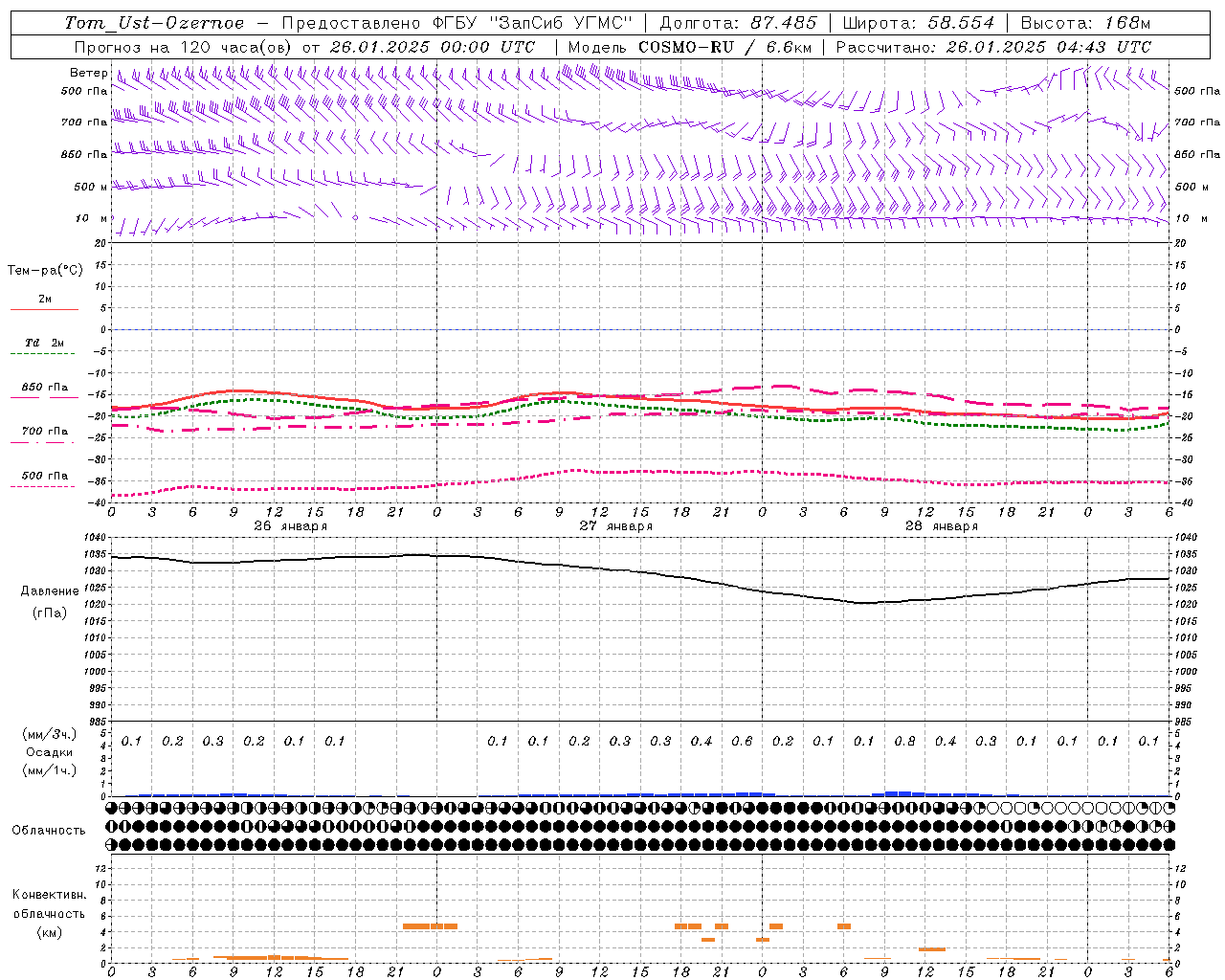Click the elevation text Высота: 168м
The width and height of the screenshot is (1225, 980).
click(1085, 23)
